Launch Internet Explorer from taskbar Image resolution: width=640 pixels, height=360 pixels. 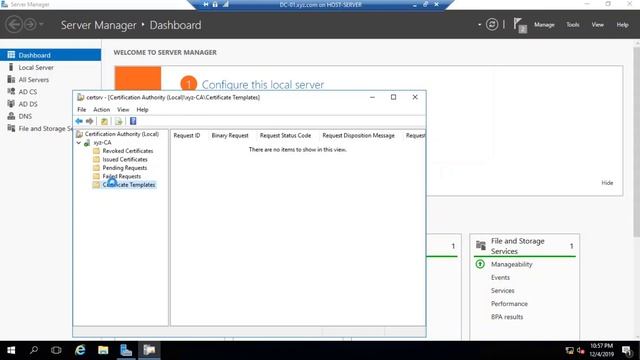tap(80, 350)
